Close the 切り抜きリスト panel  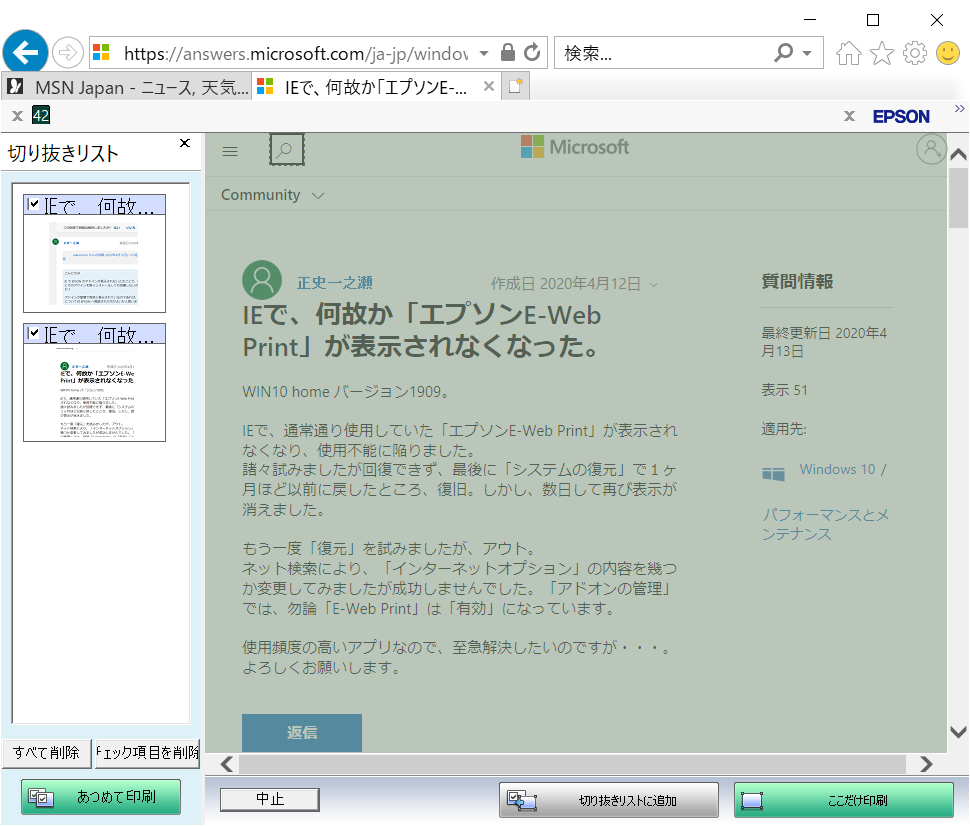[x=184, y=143]
